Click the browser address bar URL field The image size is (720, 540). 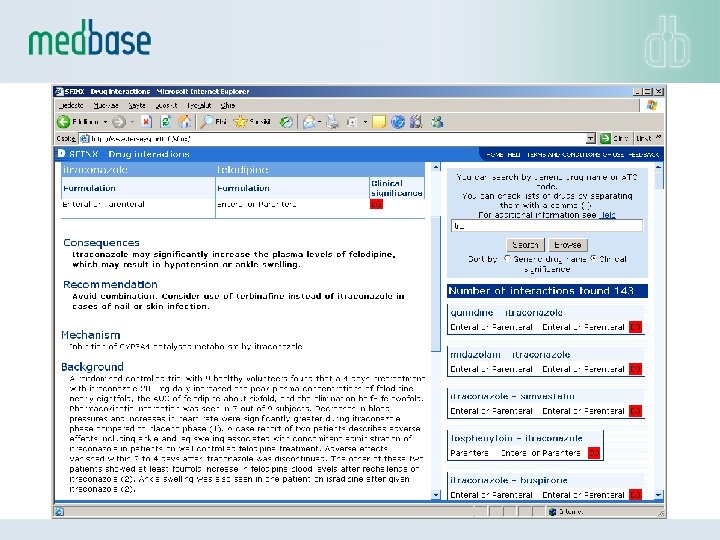point(338,138)
